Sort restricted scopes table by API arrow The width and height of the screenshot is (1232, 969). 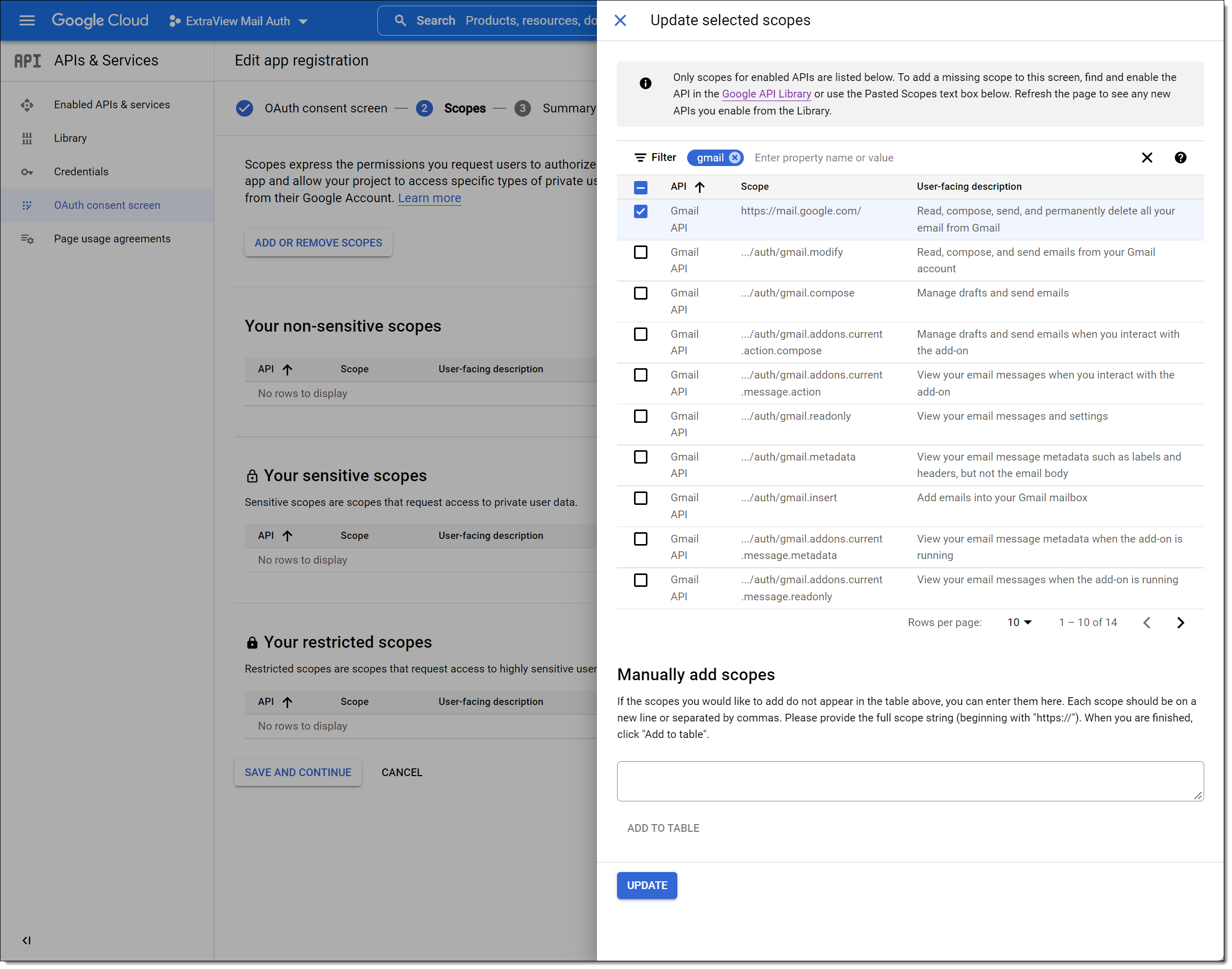tap(288, 702)
